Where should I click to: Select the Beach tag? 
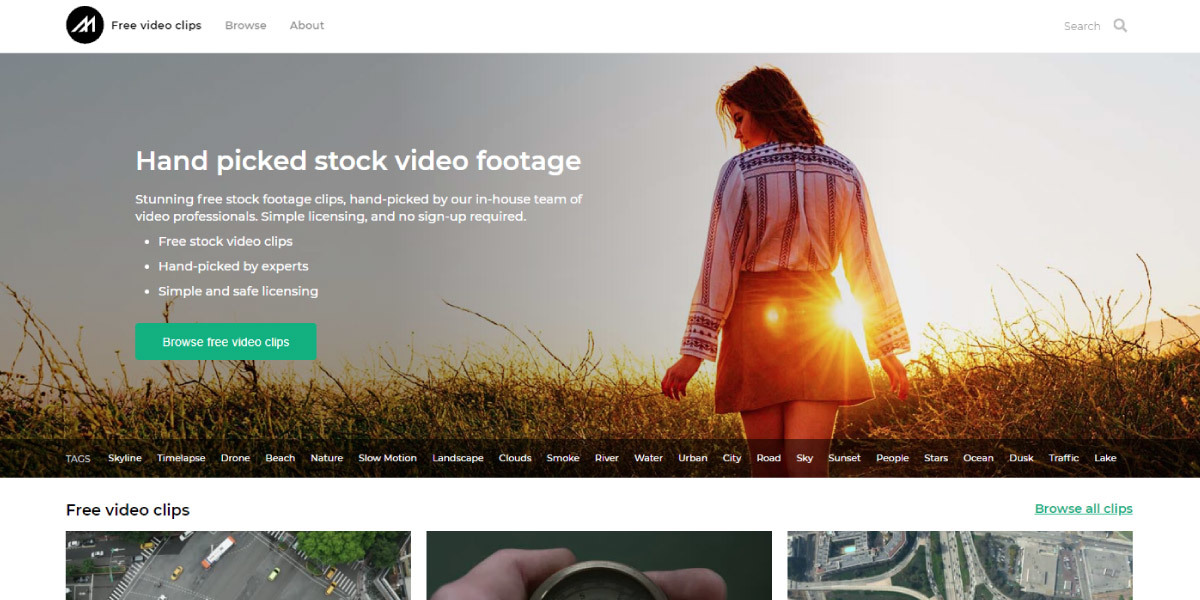pyautogui.click(x=280, y=458)
